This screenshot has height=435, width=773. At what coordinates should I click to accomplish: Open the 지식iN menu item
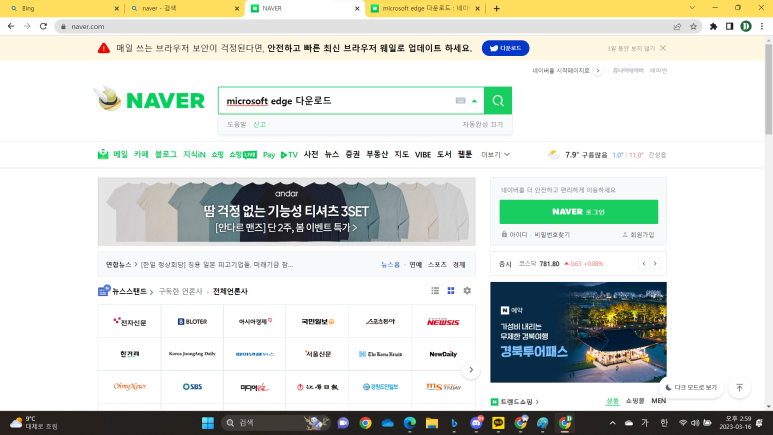pos(194,154)
